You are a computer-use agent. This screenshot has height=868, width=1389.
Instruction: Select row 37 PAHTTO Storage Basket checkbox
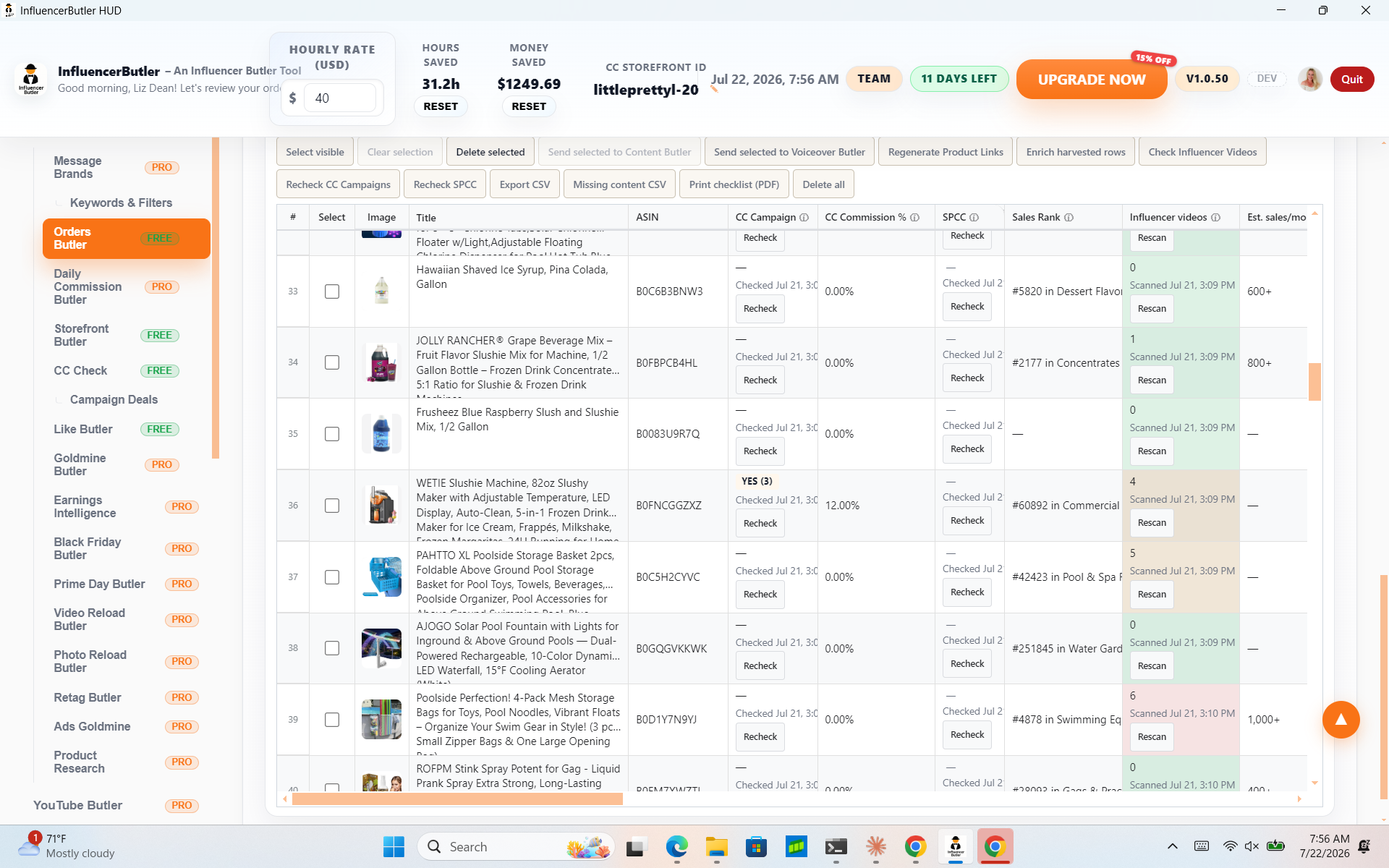tap(331, 577)
